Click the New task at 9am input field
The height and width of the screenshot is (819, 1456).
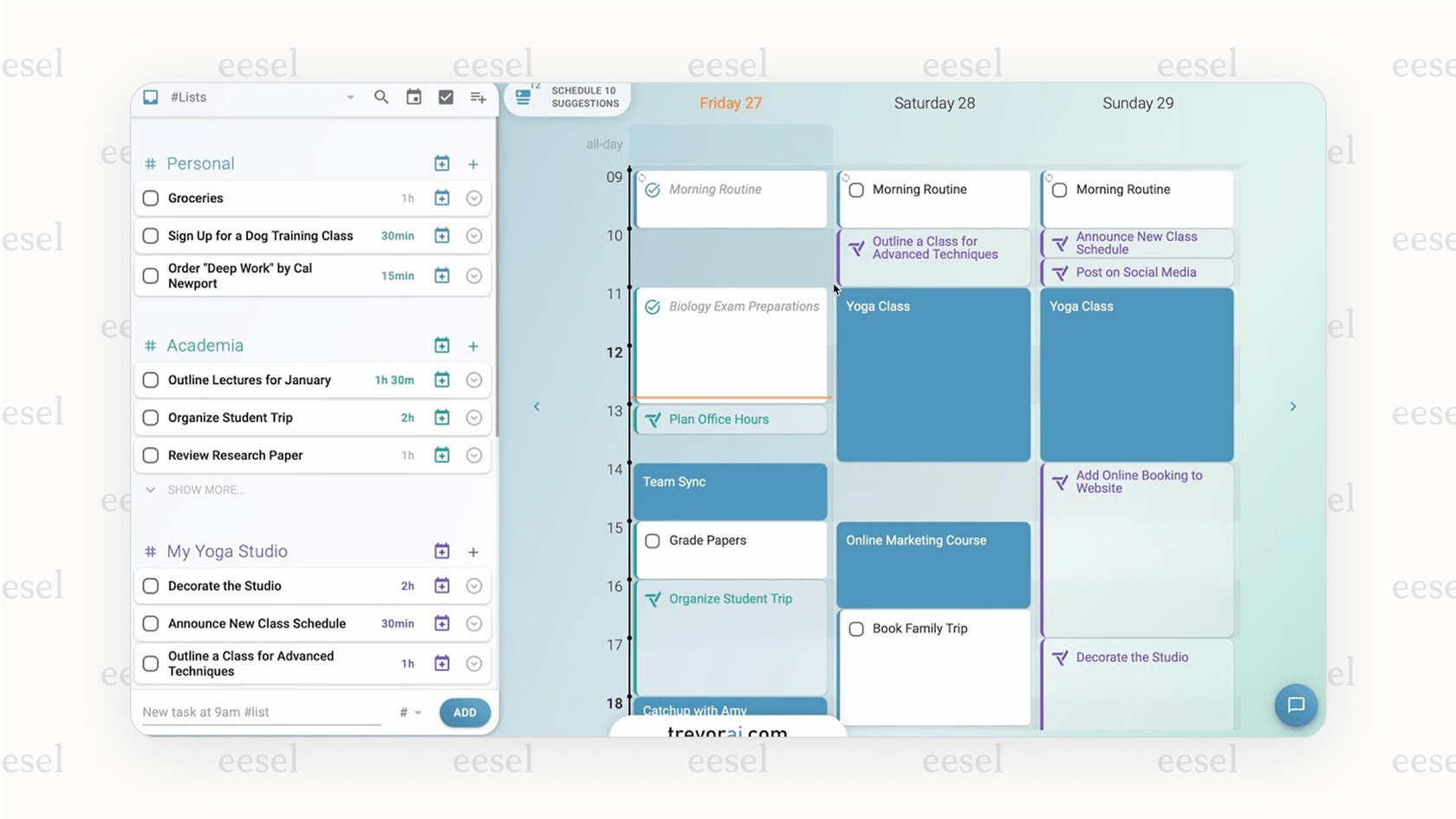[x=251, y=712]
